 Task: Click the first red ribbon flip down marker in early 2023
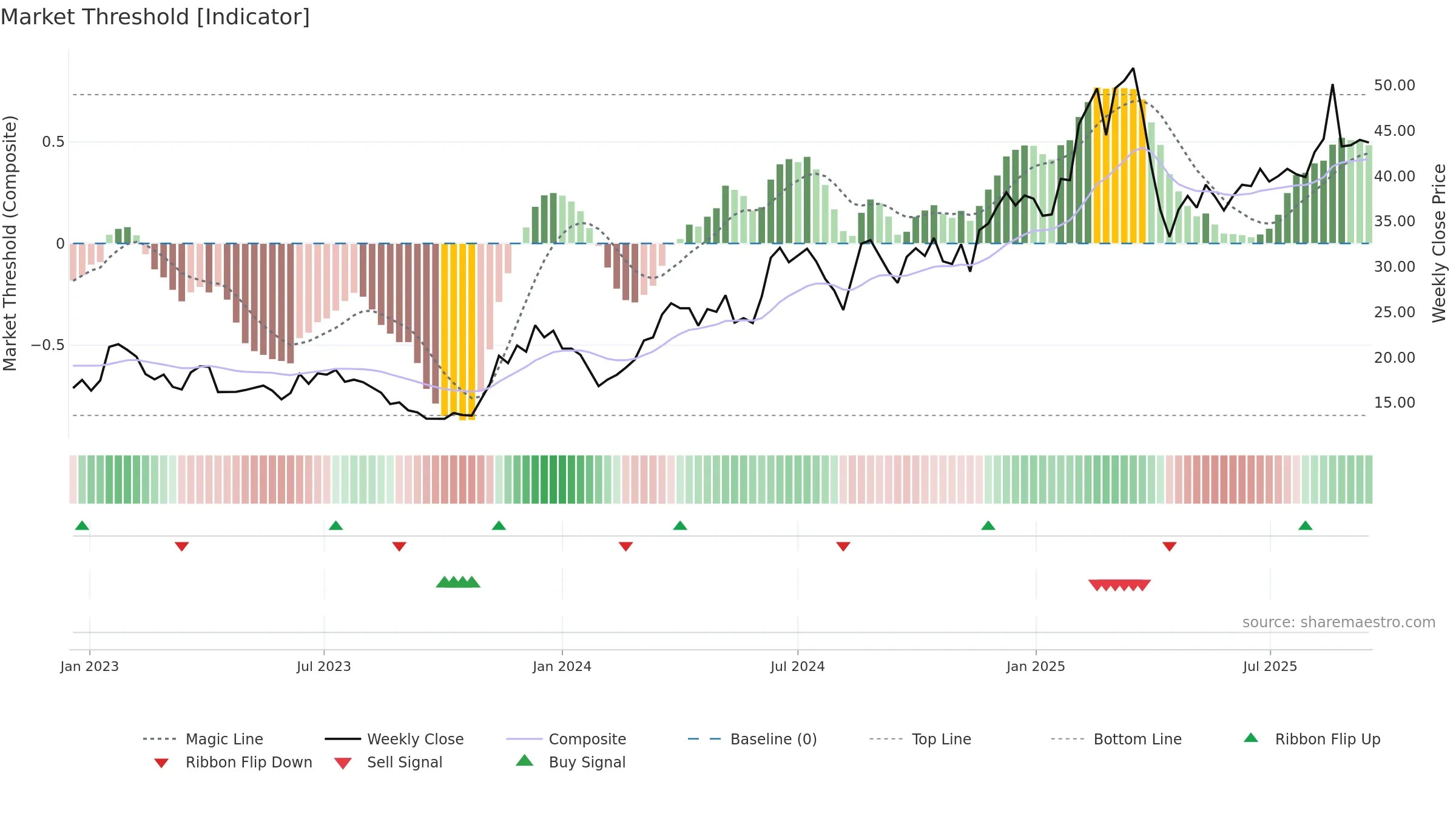coord(181,547)
